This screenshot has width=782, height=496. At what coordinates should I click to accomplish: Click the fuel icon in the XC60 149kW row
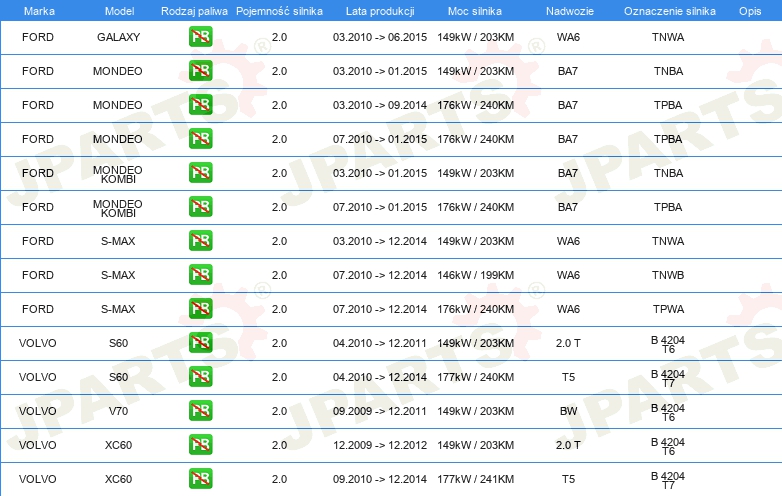[200, 444]
